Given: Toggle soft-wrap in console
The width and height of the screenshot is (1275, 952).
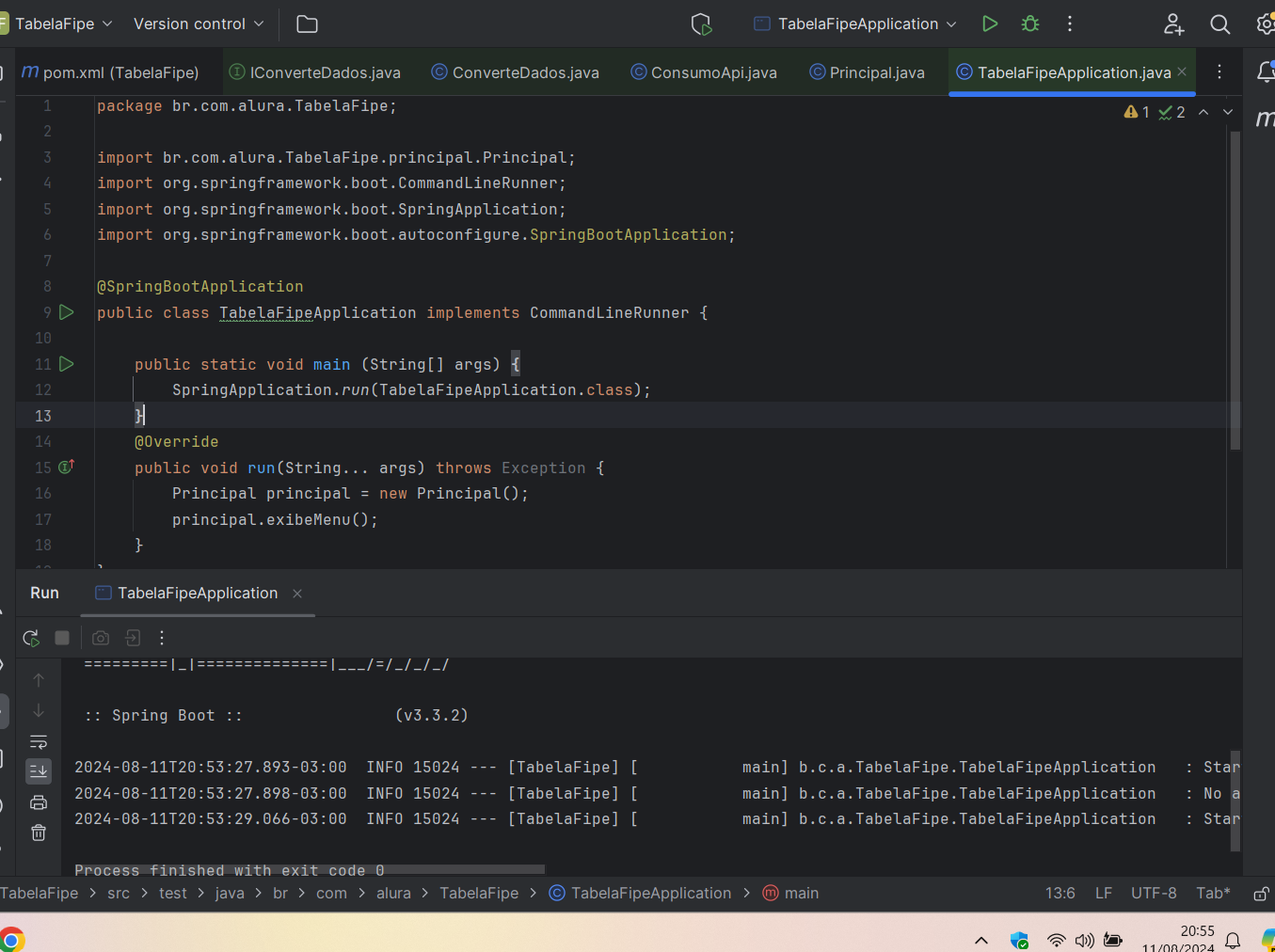Looking at the screenshot, I should click(39, 742).
